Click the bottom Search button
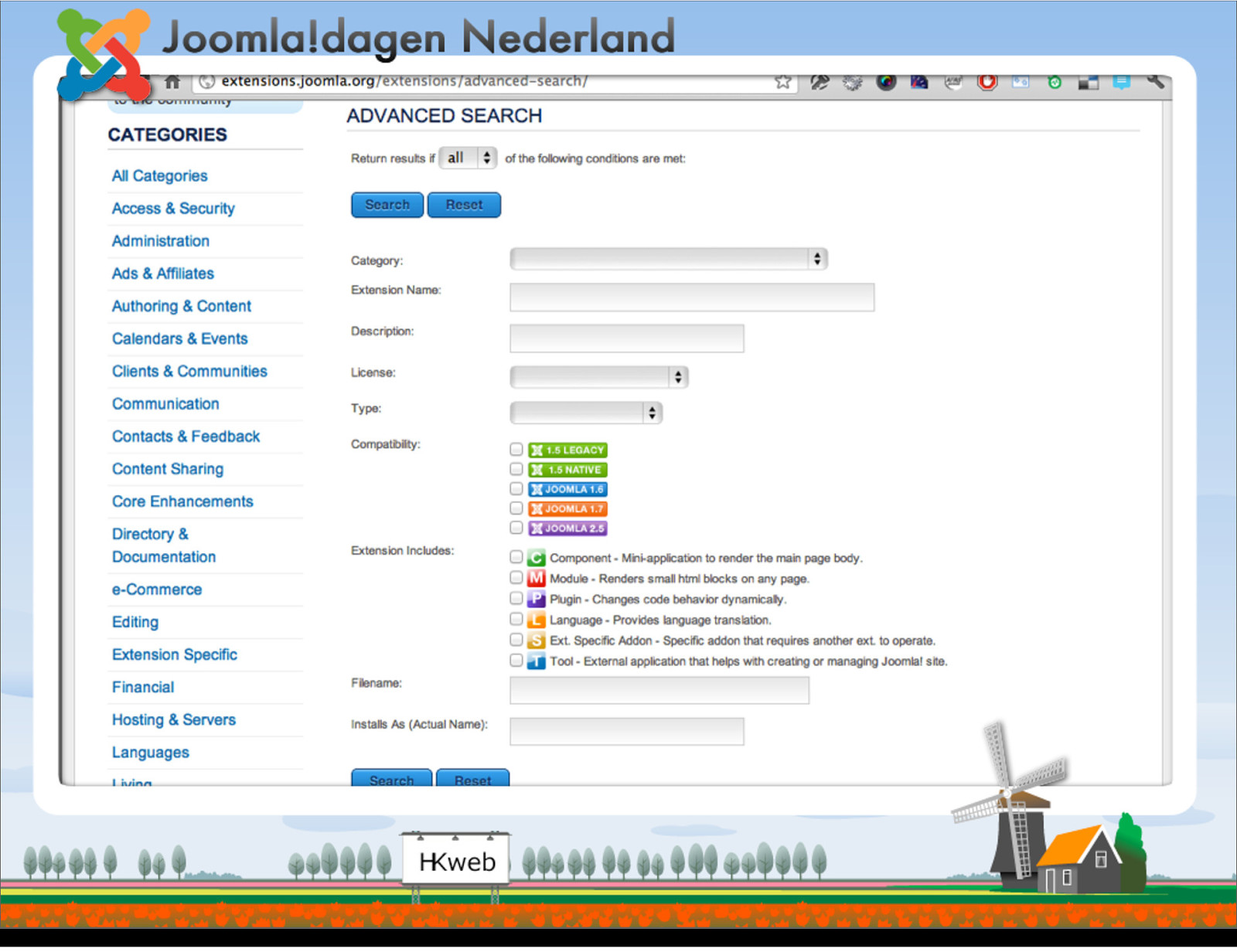Screen dimensions: 1237x952 point(391,778)
